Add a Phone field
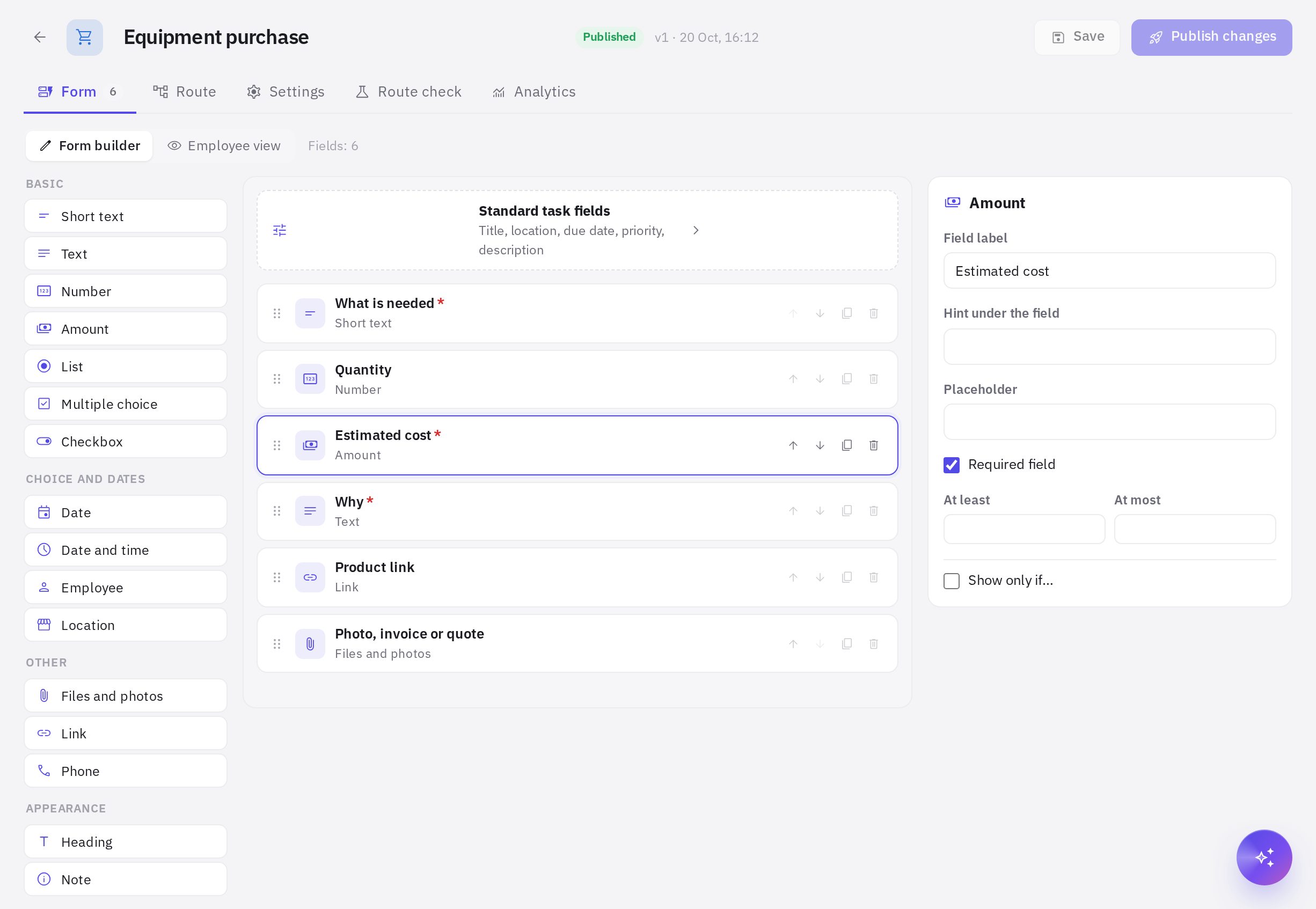Screen dimensions: 1316x909 [x=126, y=771]
